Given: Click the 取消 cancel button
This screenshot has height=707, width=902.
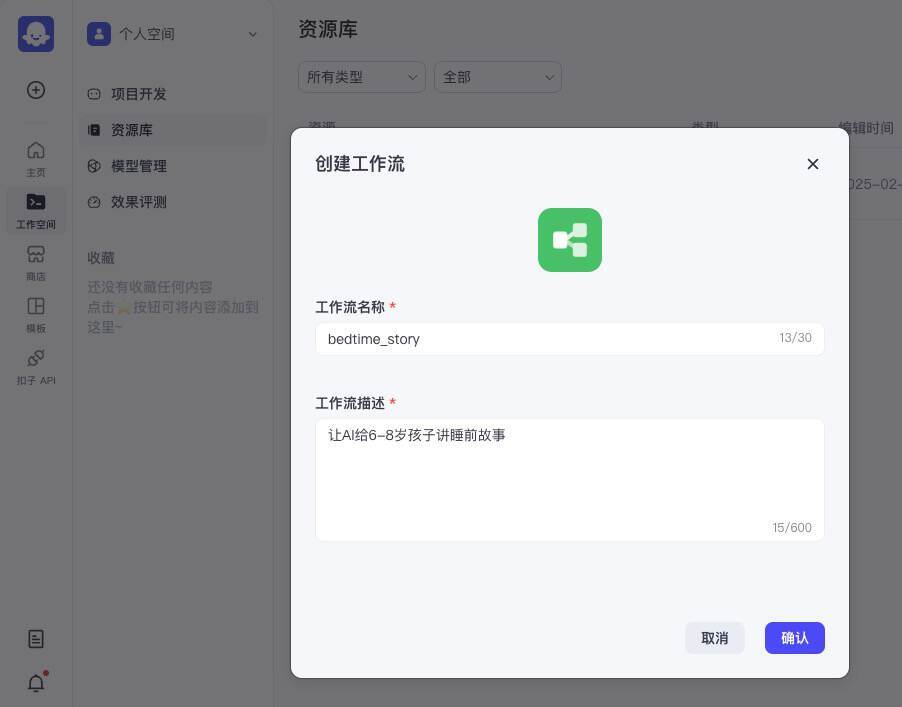Looking at the screenshot, I should pos(714,638).
